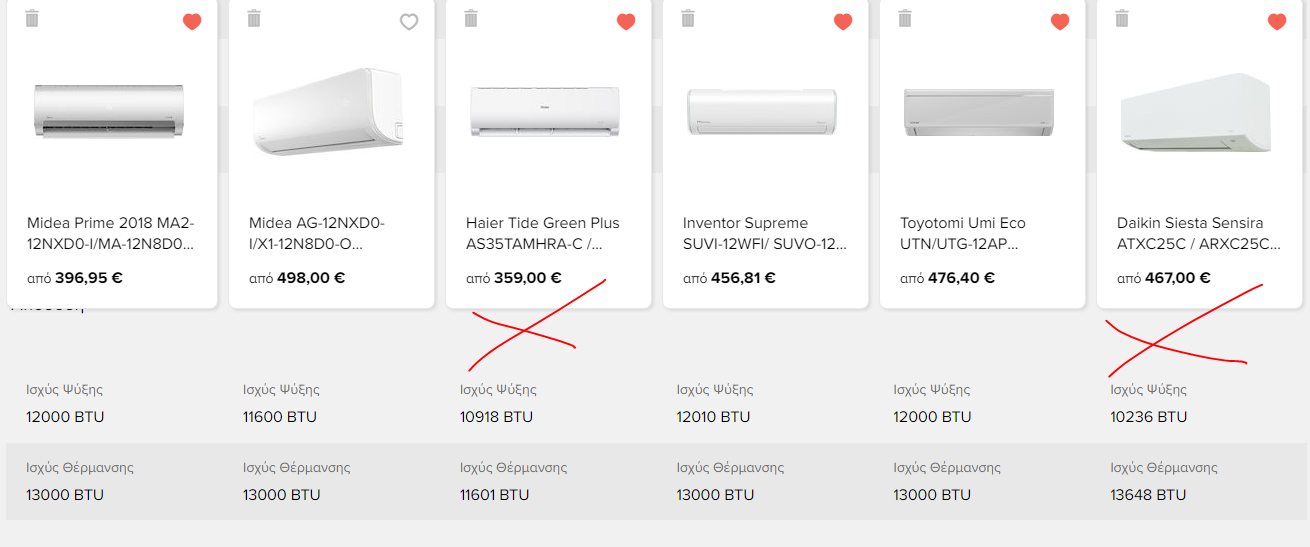Image resolution: width=1310 pixels, height=547 pixels.
Task: Open Toyotomi Umi Eco title link
Action: point(963,233)
